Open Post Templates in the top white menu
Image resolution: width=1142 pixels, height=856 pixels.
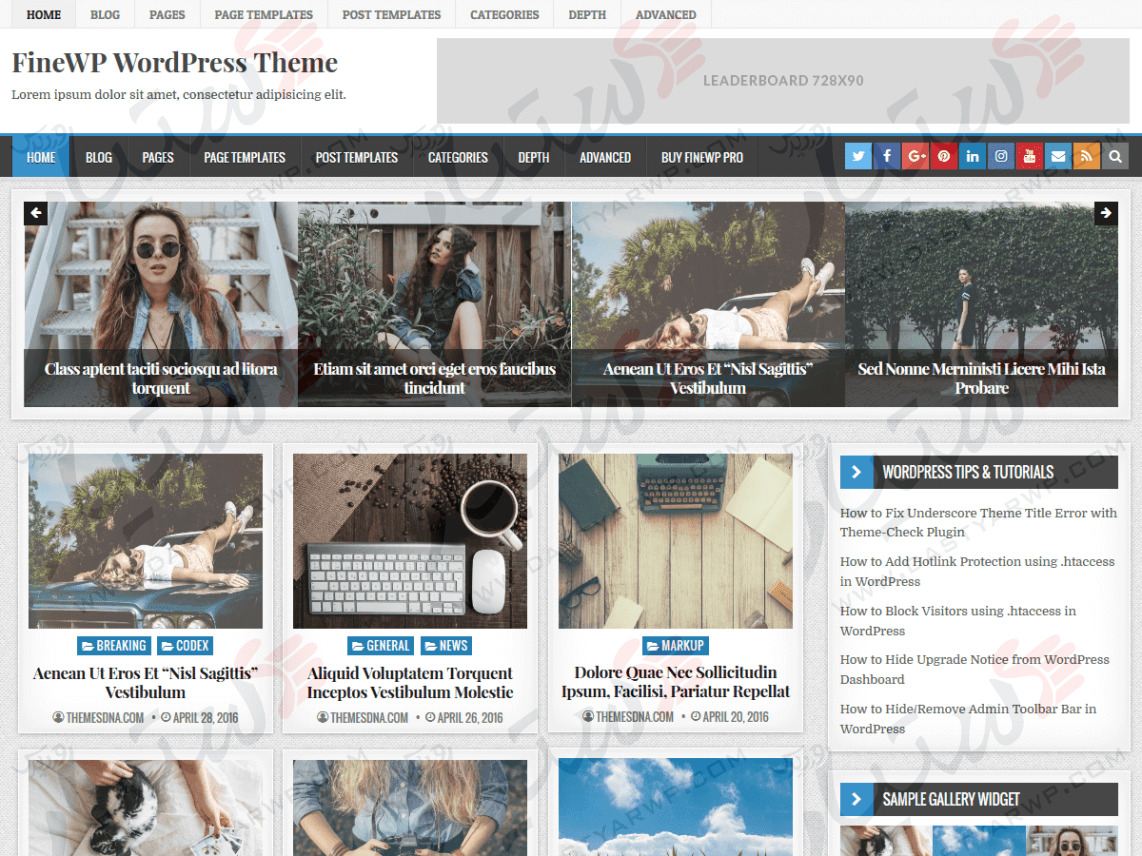click(x=391, y=15)
